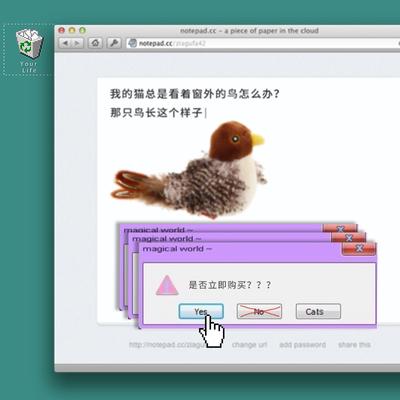Close the middle magical world popup

tap(349, 238)
